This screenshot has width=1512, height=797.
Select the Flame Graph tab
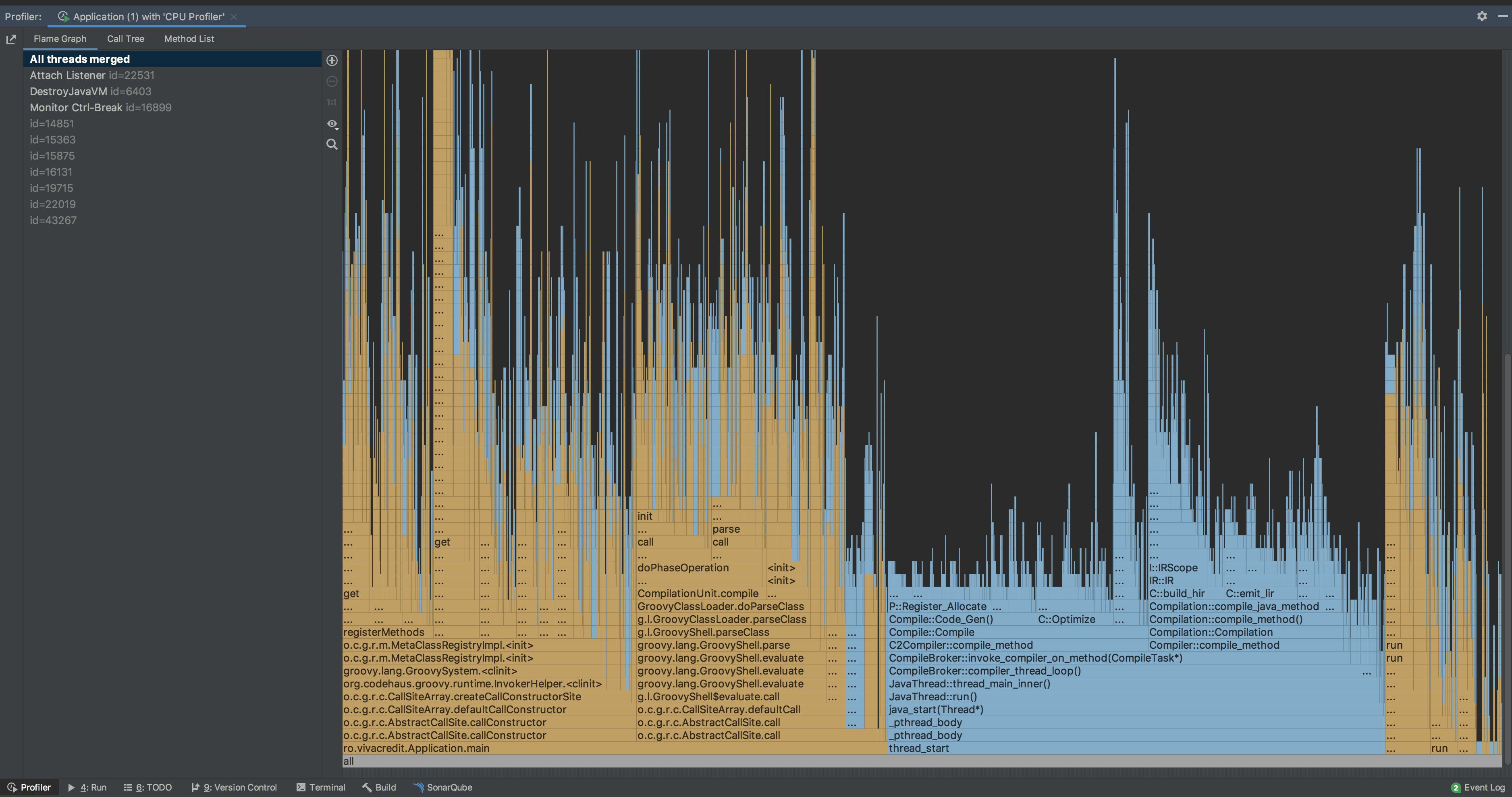pyautogui.click(x=60, y=39)
